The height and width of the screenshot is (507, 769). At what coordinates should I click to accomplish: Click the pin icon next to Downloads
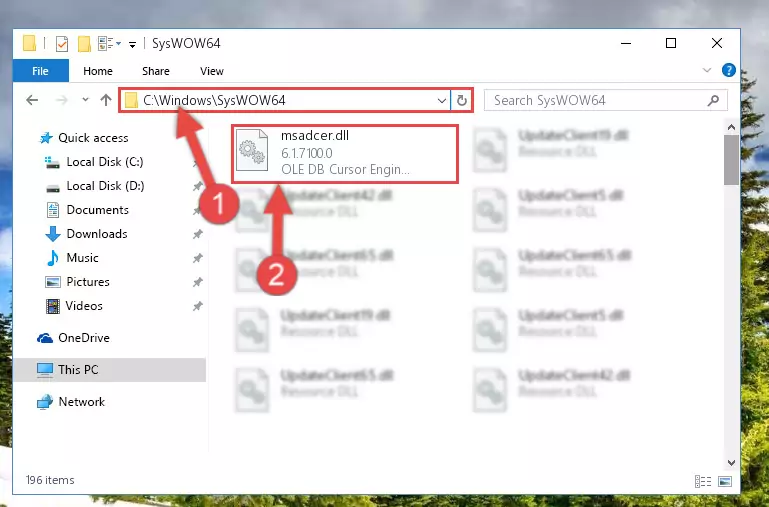(x=197, y=234)
